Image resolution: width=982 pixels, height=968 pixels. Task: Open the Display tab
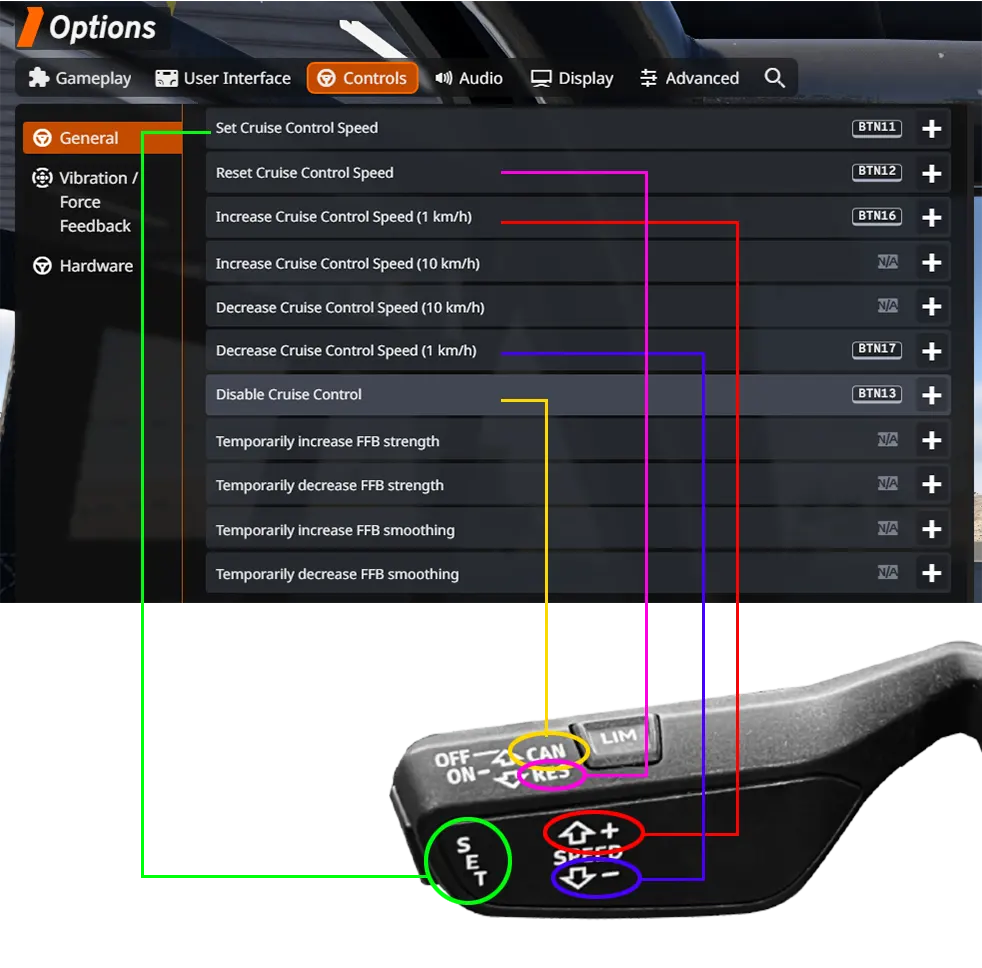click(x=572, y=78)
